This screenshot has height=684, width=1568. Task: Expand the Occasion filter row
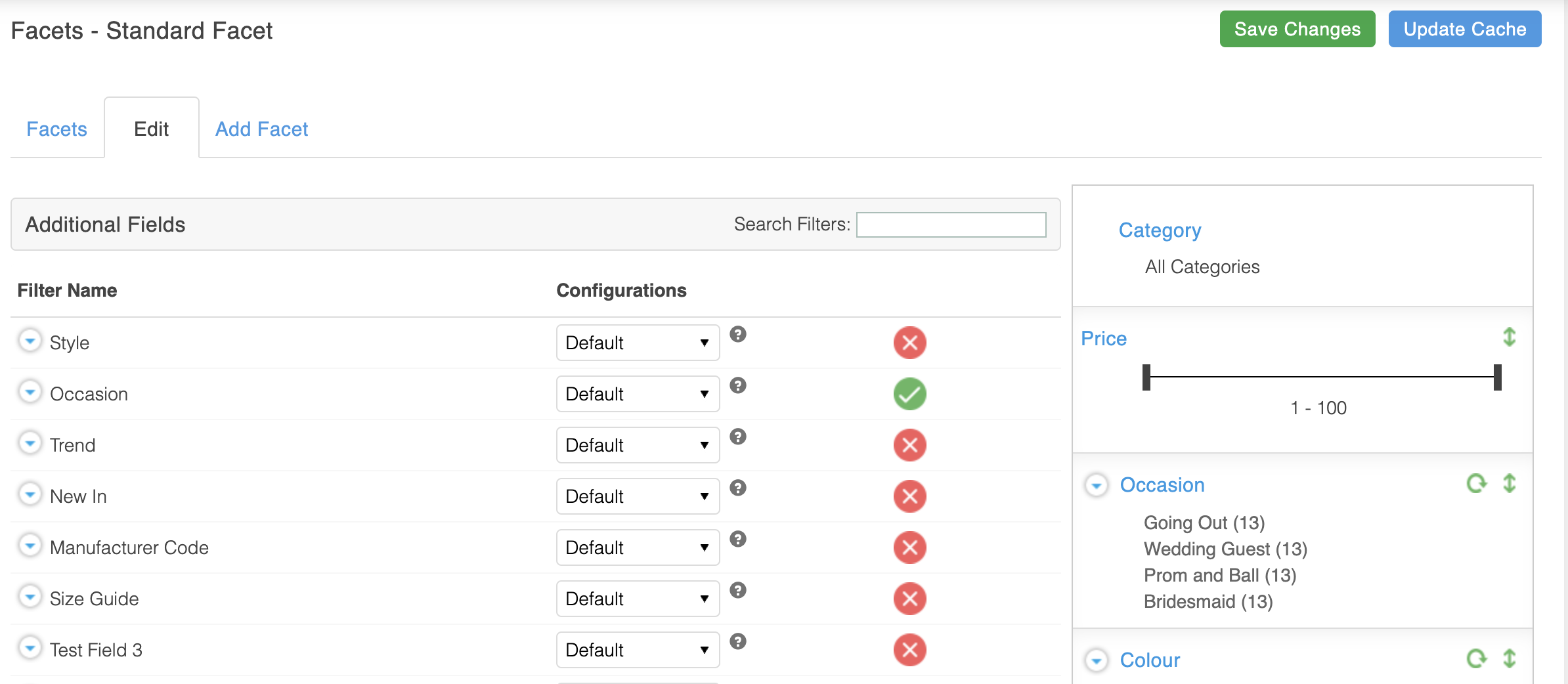tap(30, 392)
